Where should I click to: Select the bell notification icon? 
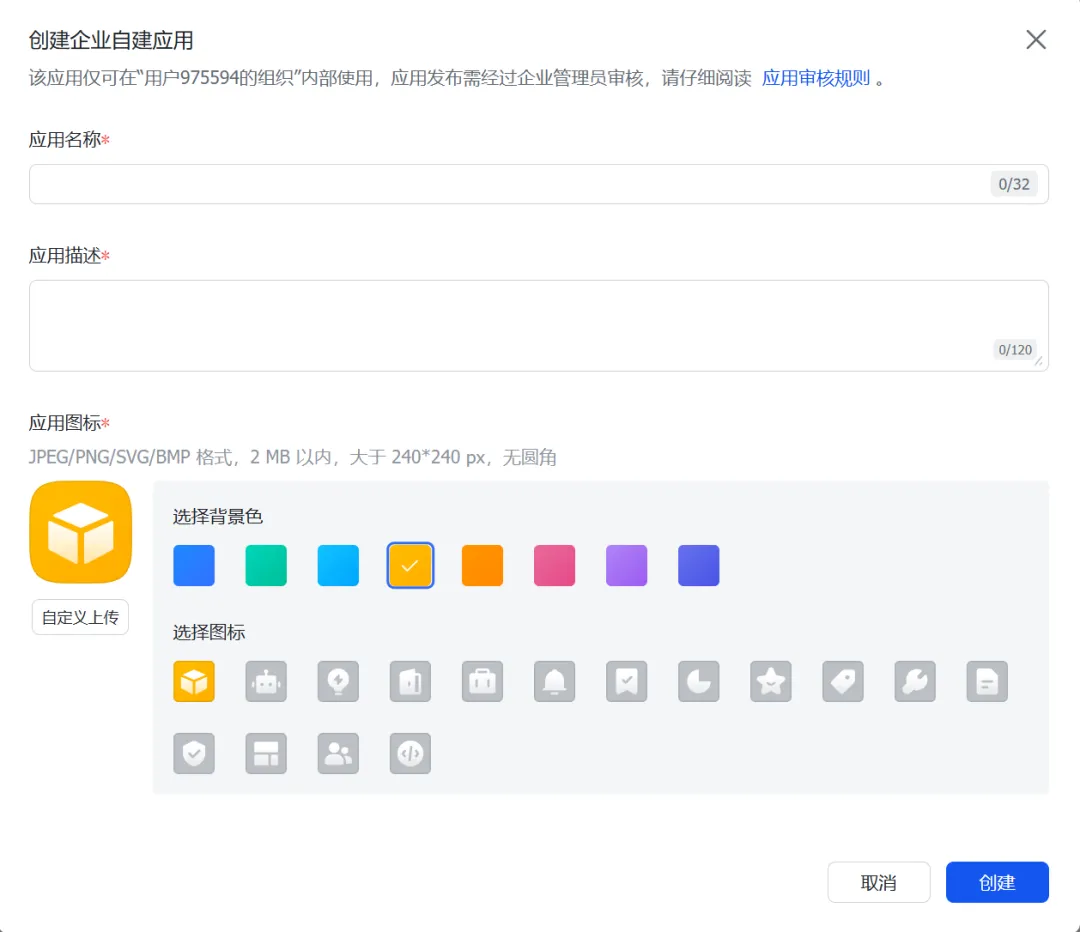point(554,682)
